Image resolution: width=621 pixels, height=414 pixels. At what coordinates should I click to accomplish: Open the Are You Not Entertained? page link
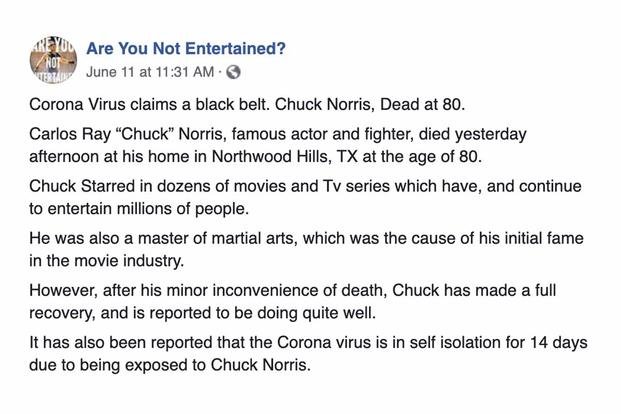186,49
